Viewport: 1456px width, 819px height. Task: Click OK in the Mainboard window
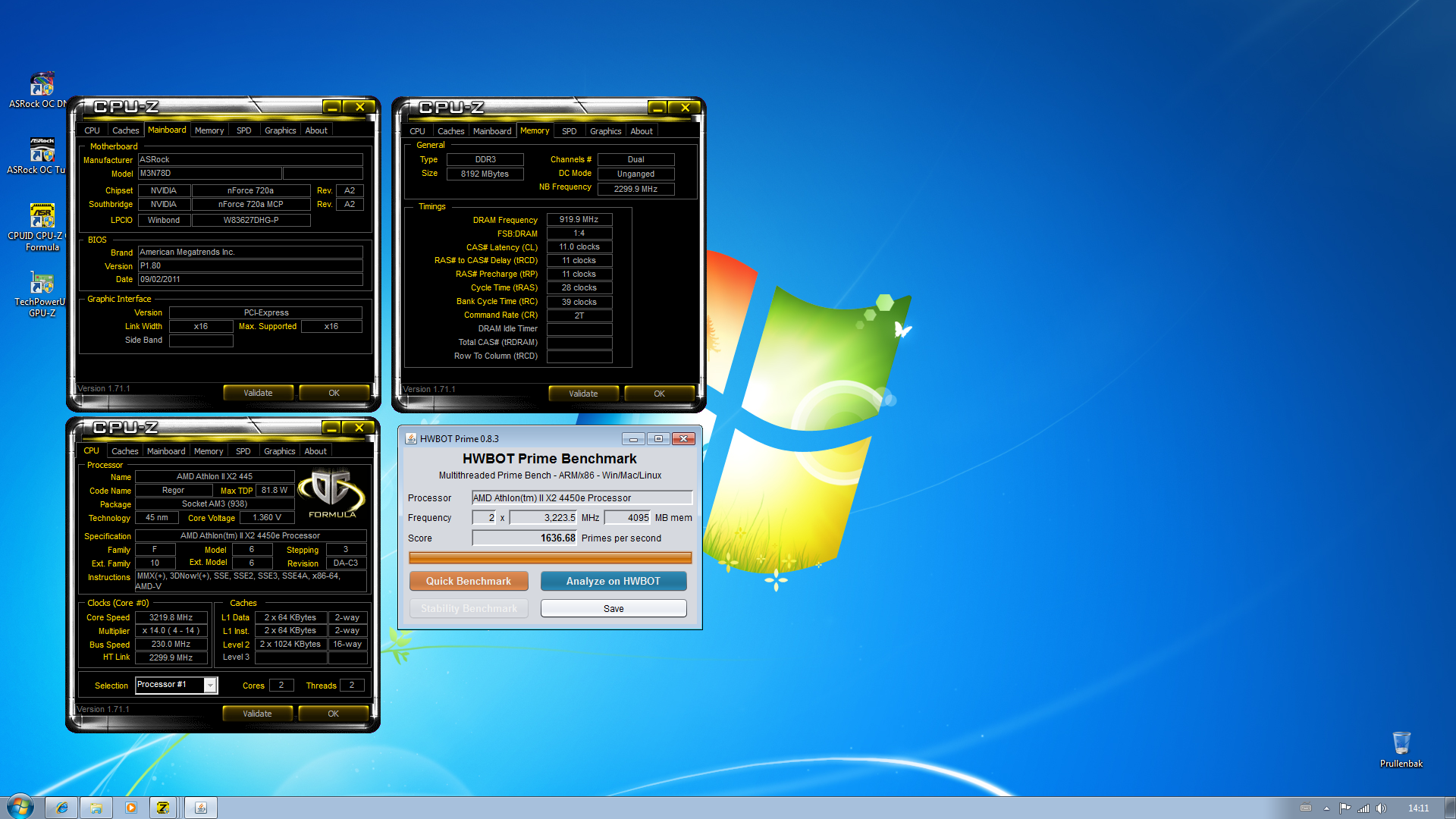[334, 393]
